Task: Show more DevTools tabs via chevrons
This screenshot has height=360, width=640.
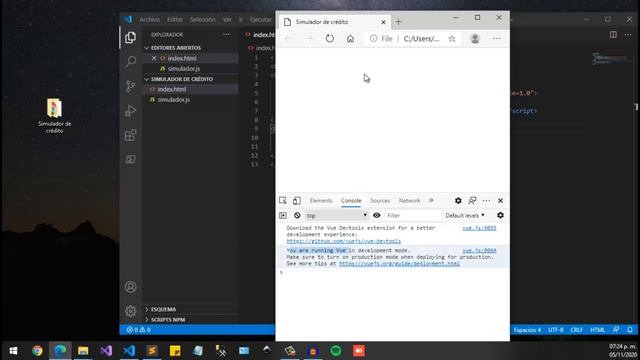Action: (x=431, y=200)
